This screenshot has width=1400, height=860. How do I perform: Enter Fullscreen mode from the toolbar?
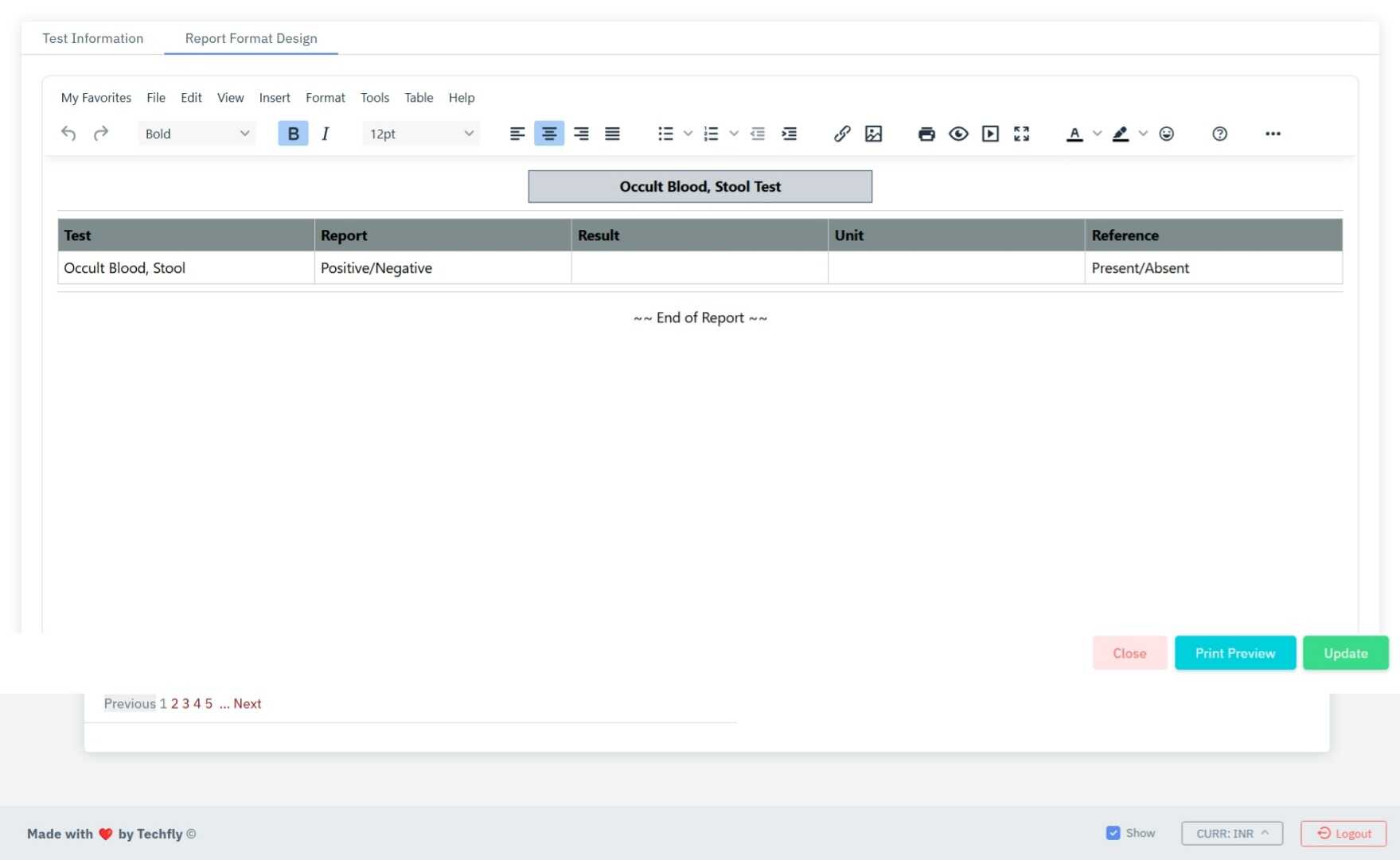[x=1022, y=134]
